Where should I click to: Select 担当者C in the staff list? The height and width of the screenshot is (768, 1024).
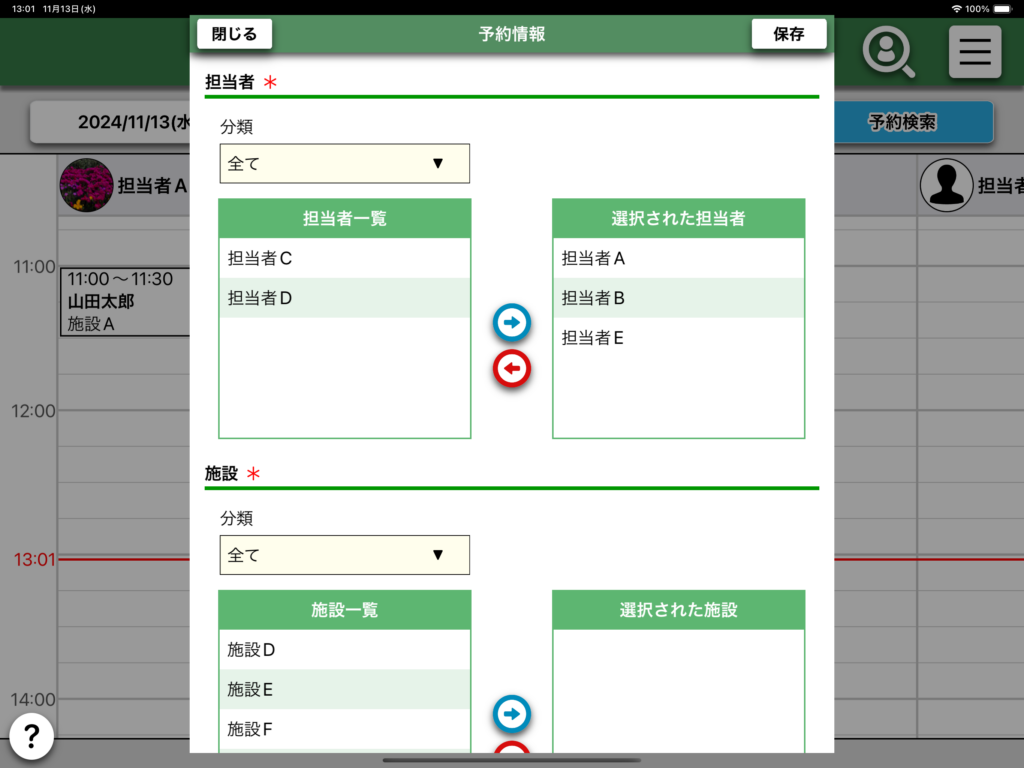click(x=344, y=258)
